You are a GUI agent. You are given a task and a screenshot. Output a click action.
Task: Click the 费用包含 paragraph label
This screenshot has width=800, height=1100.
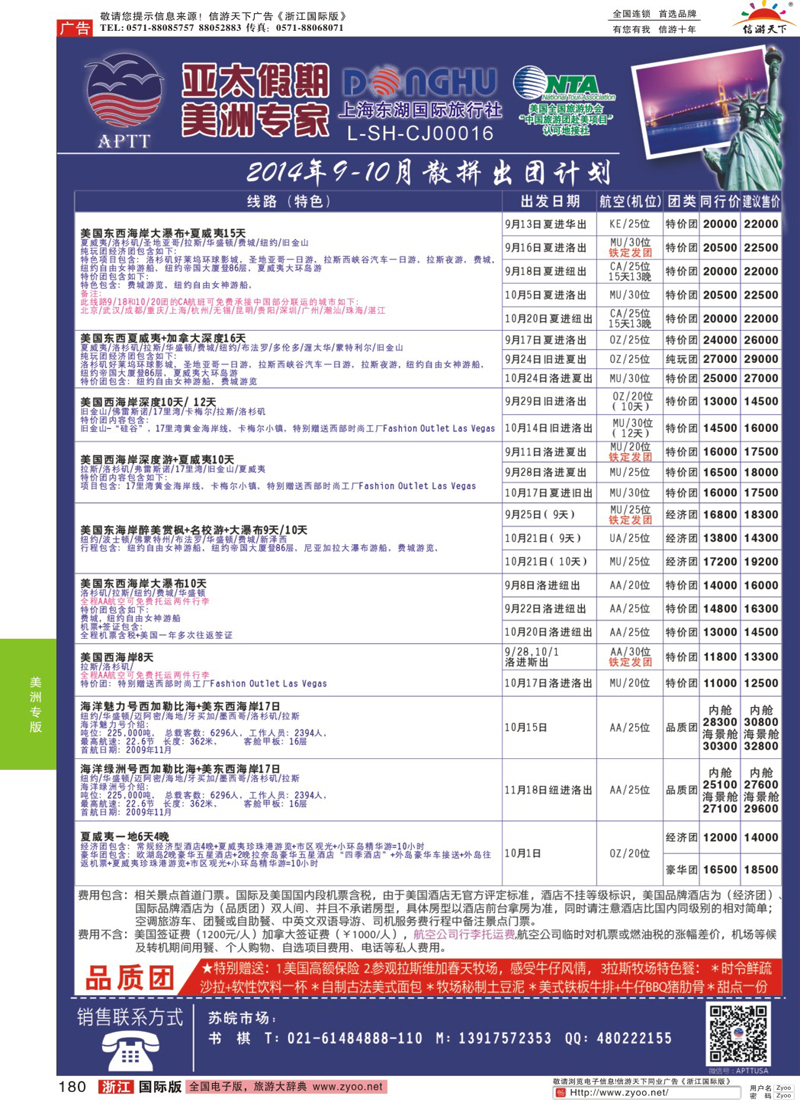[x=102, y=895]
